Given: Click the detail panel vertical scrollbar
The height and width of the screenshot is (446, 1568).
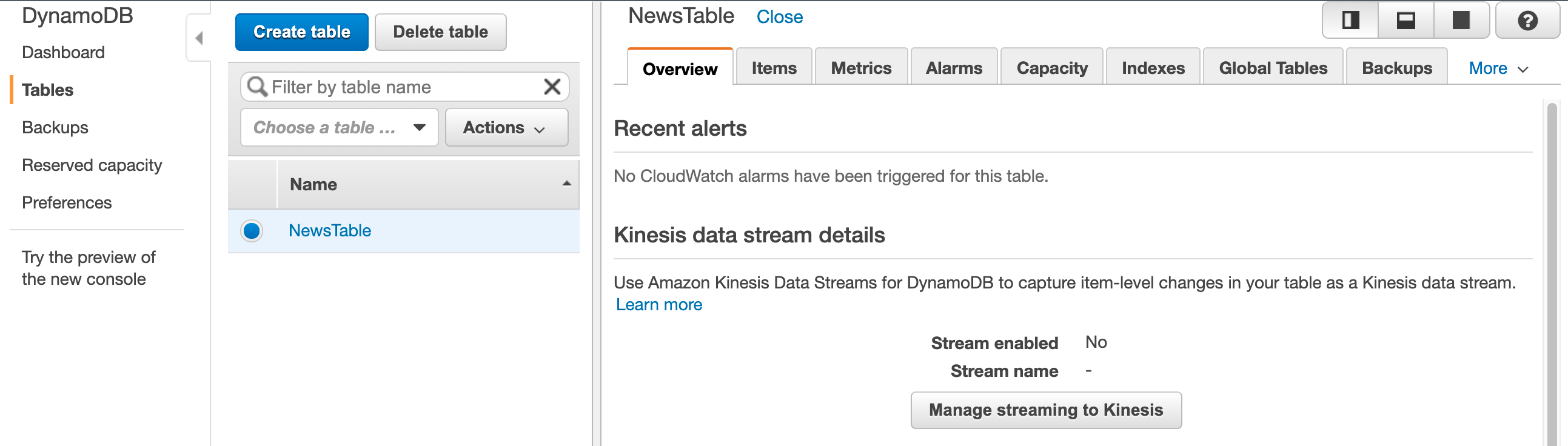Looking at the screenshot, I should point(1552,274).
